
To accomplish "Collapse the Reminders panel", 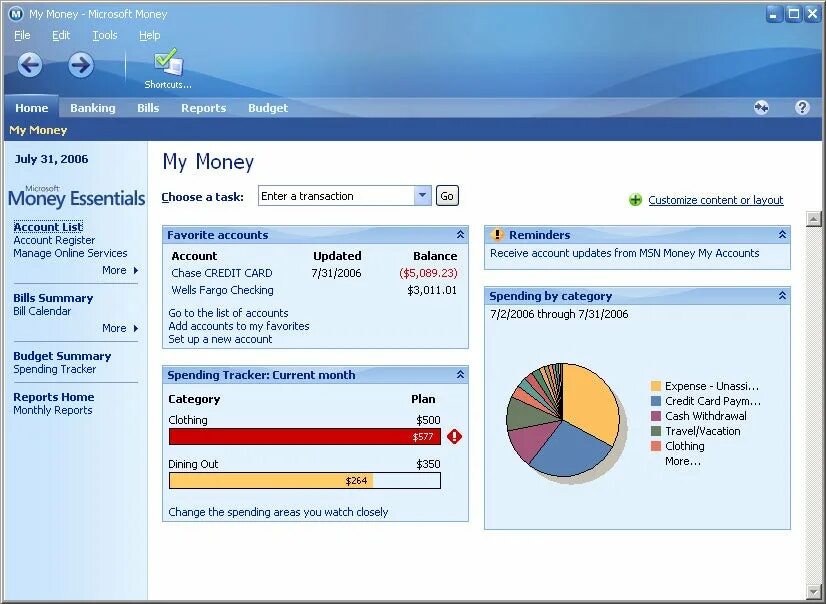I will [x=782, y=235].
